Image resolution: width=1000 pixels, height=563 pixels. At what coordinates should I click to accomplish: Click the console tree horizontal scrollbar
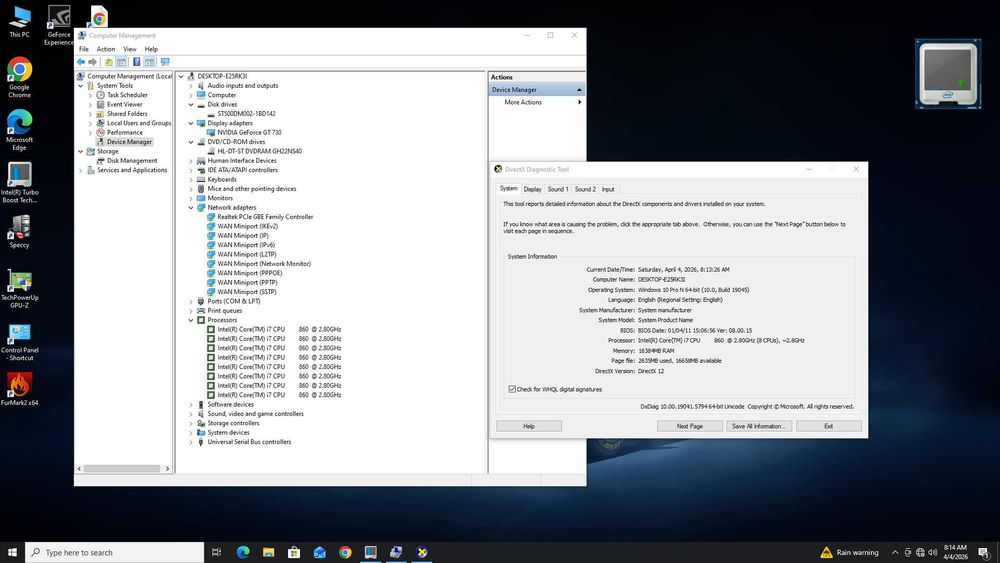[122, 469]
